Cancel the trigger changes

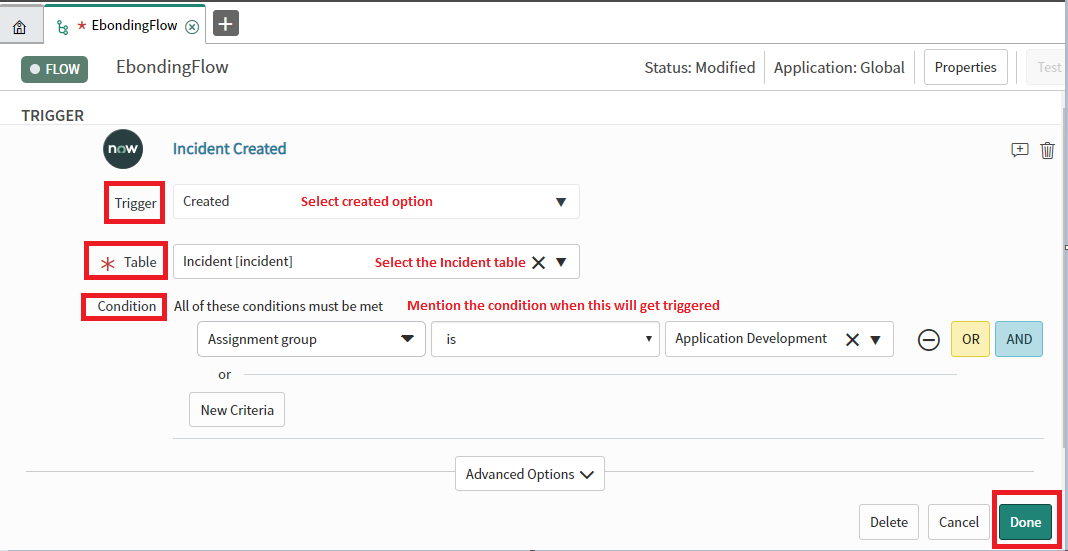pos(959,522)
